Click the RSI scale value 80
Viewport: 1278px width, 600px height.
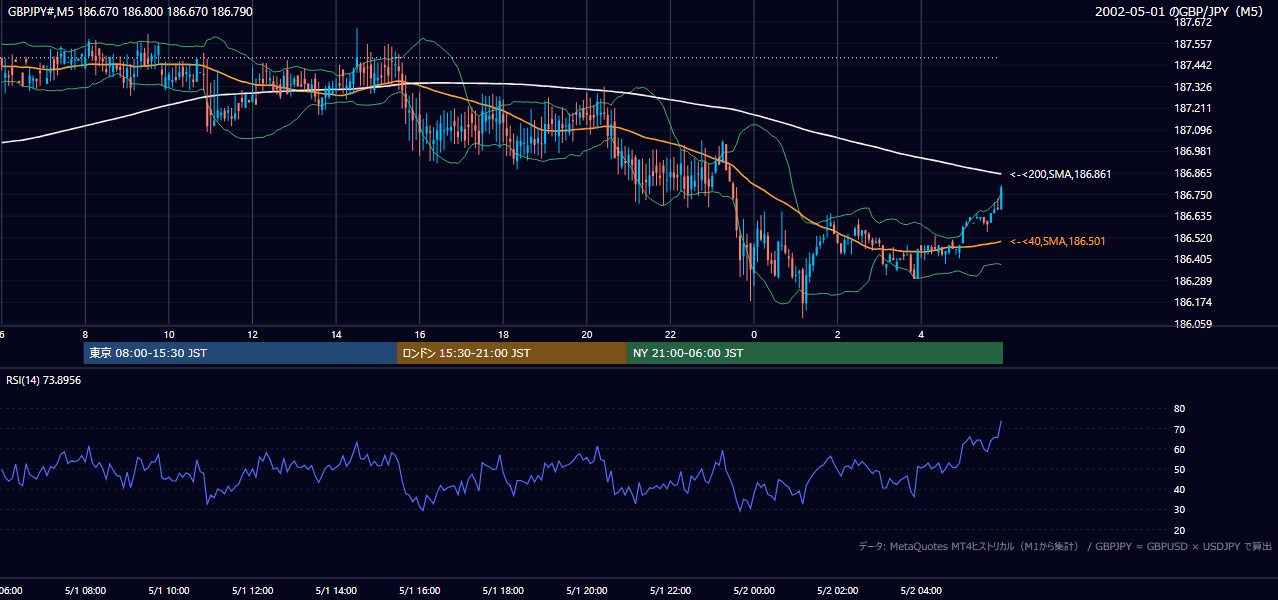tap(1179, 409)
